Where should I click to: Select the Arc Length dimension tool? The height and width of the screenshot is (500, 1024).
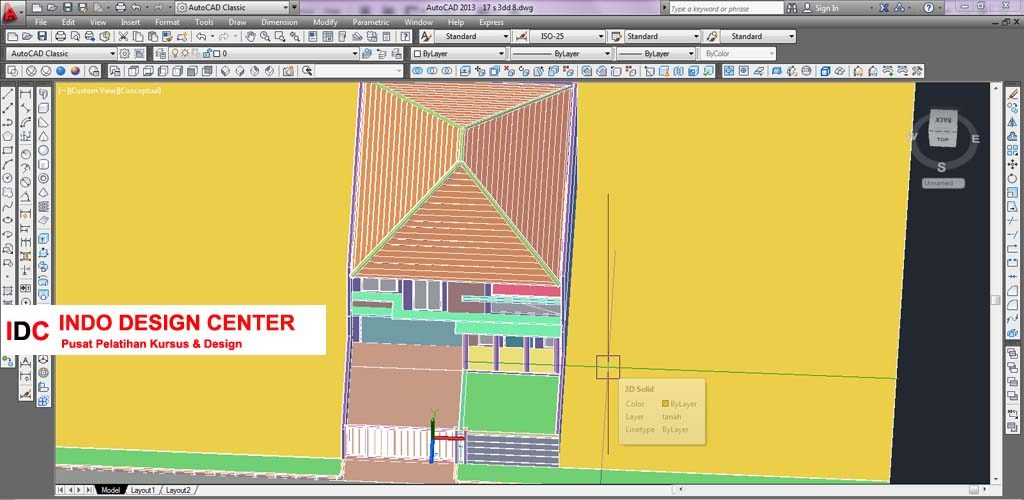(x=25, y=122)
